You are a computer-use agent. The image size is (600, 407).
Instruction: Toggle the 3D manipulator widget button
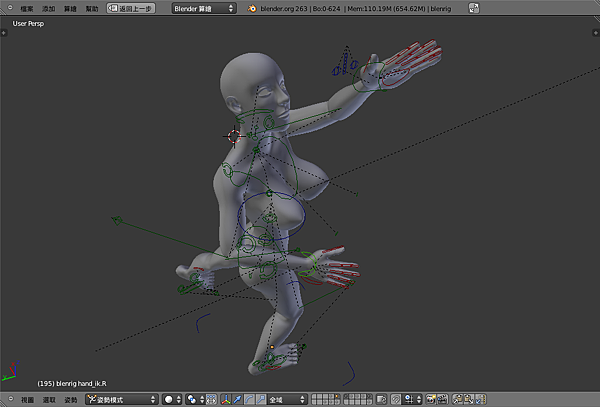coord(225,399)
